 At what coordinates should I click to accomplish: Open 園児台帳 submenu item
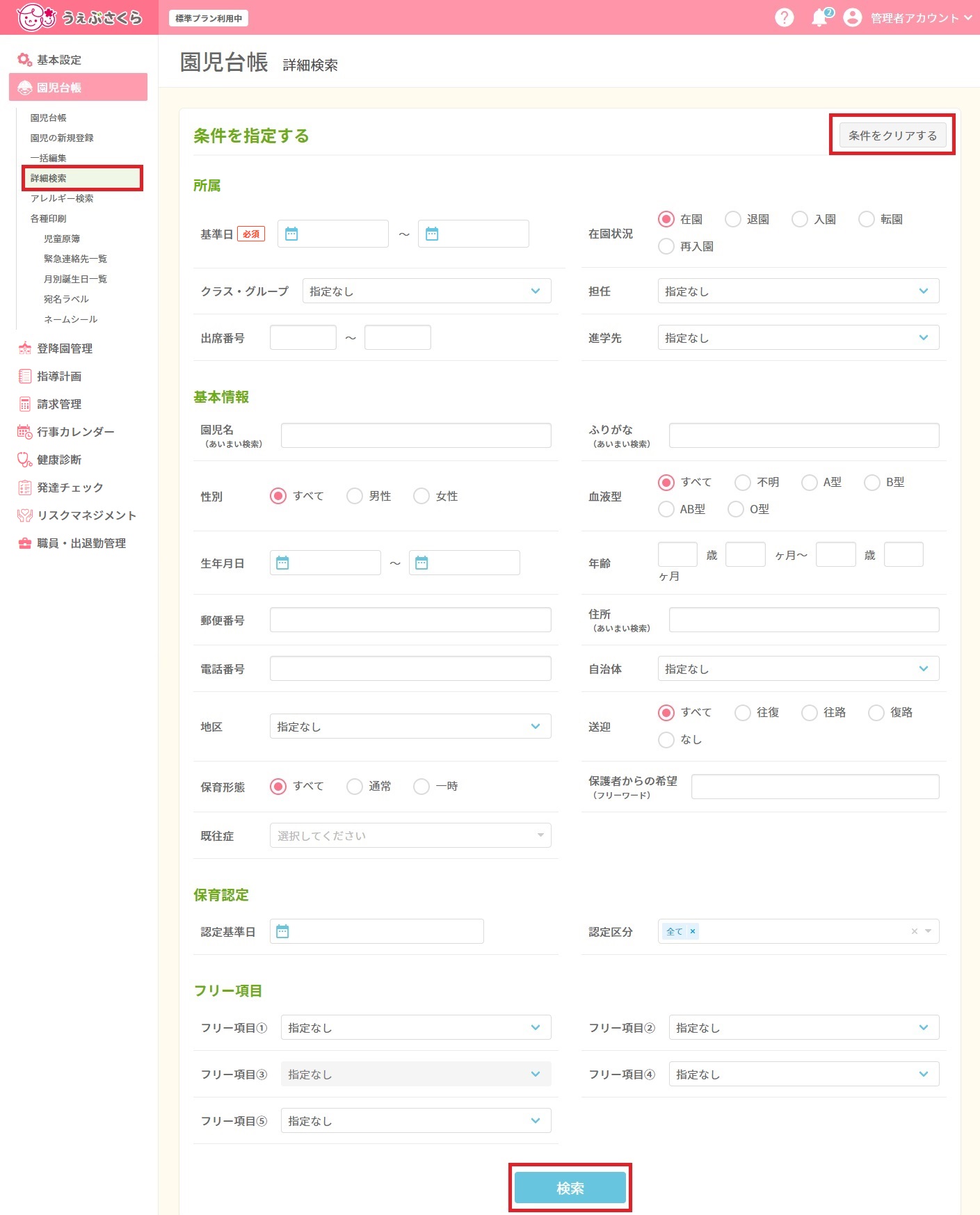click(49, 118)
